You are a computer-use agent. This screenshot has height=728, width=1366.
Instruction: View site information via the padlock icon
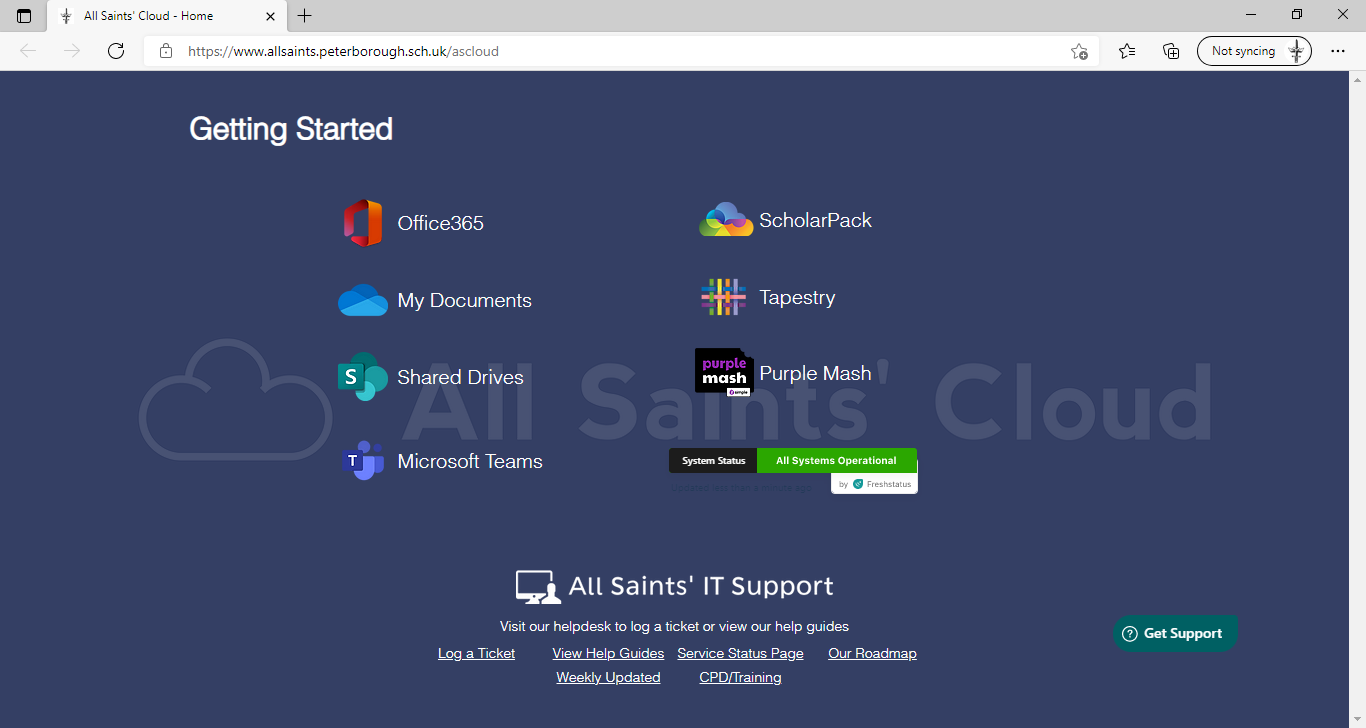point(166,51)
